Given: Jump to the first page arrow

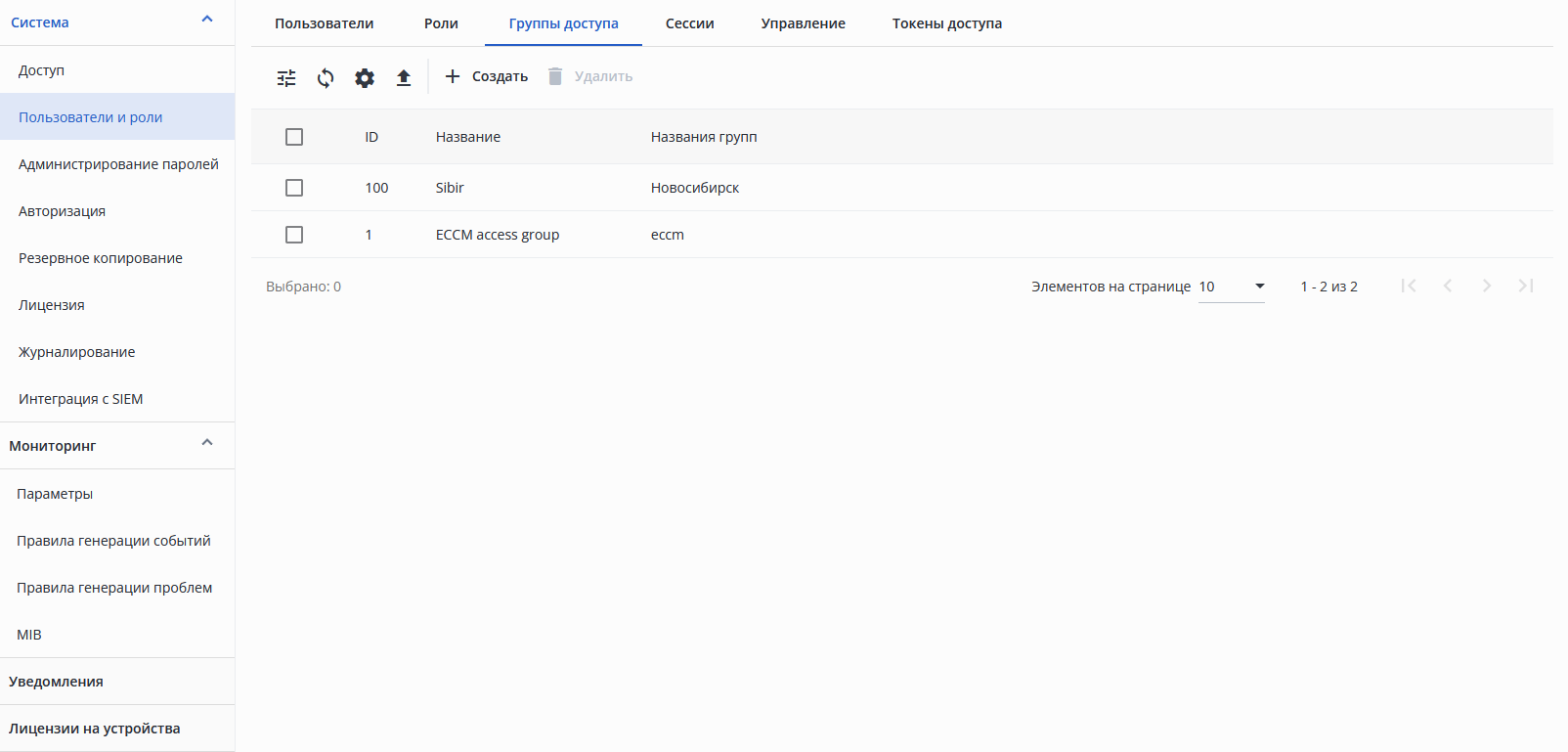Looking at the screenshot, I should tap(1409, 286).
